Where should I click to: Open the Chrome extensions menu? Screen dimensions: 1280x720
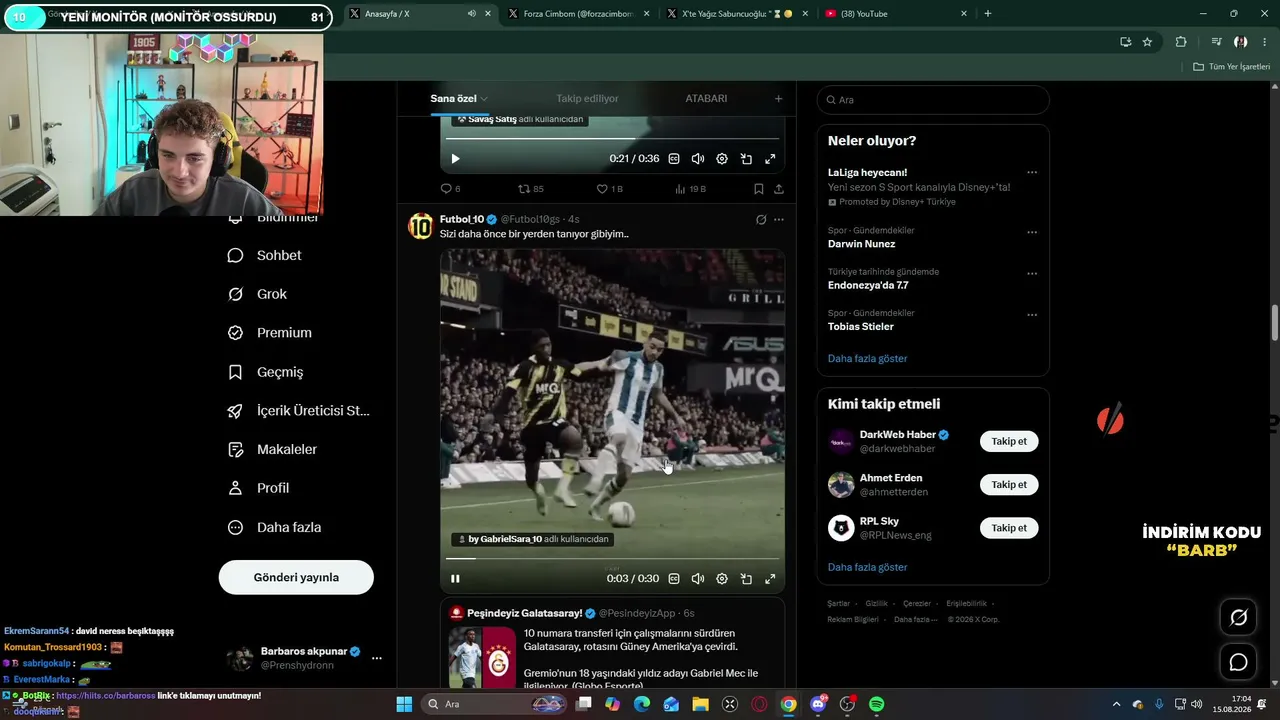coord(1181,42)
